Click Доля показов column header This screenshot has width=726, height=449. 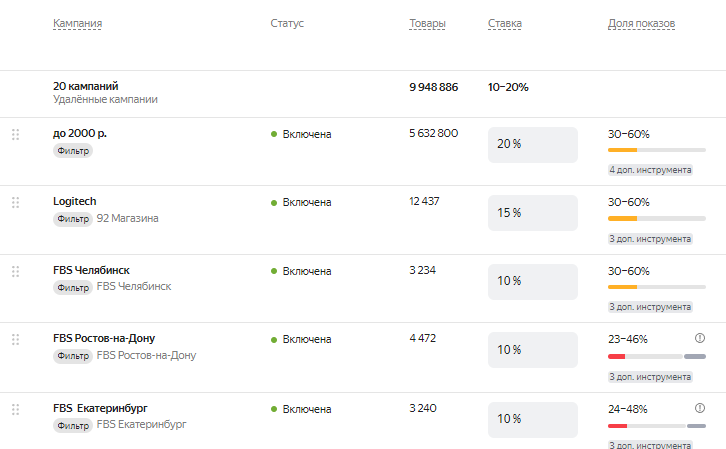tap(642, 23)
